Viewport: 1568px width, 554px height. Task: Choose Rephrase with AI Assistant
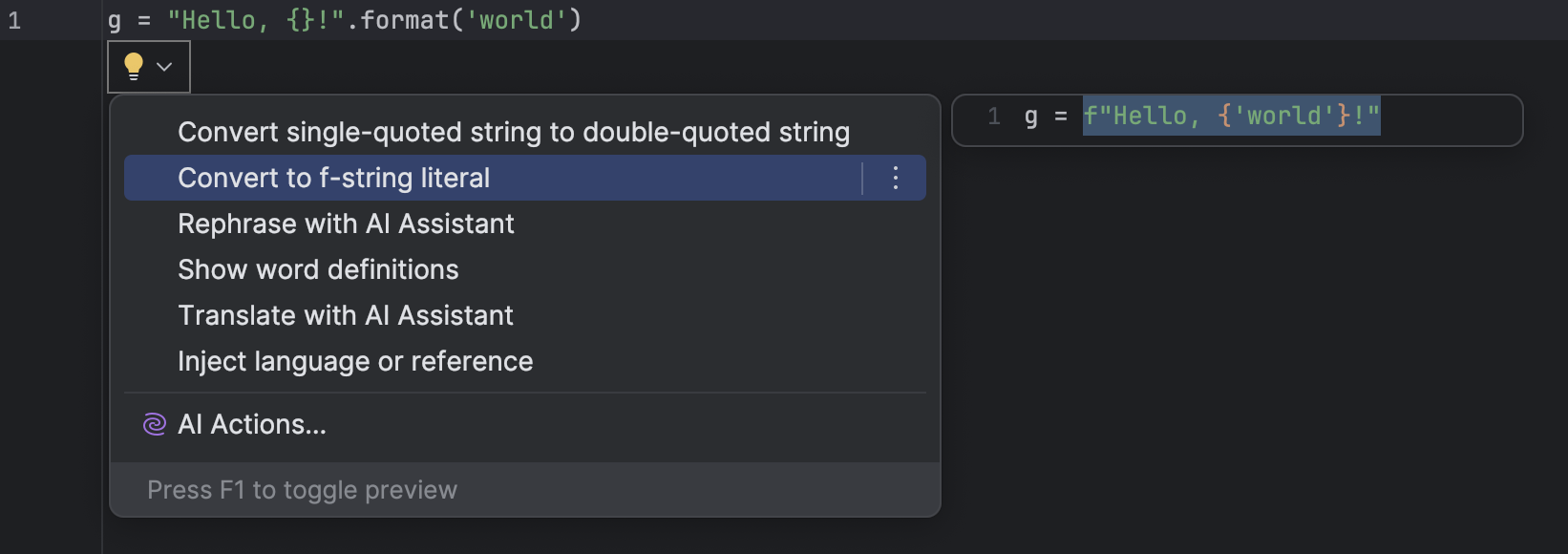pos(346,224)
